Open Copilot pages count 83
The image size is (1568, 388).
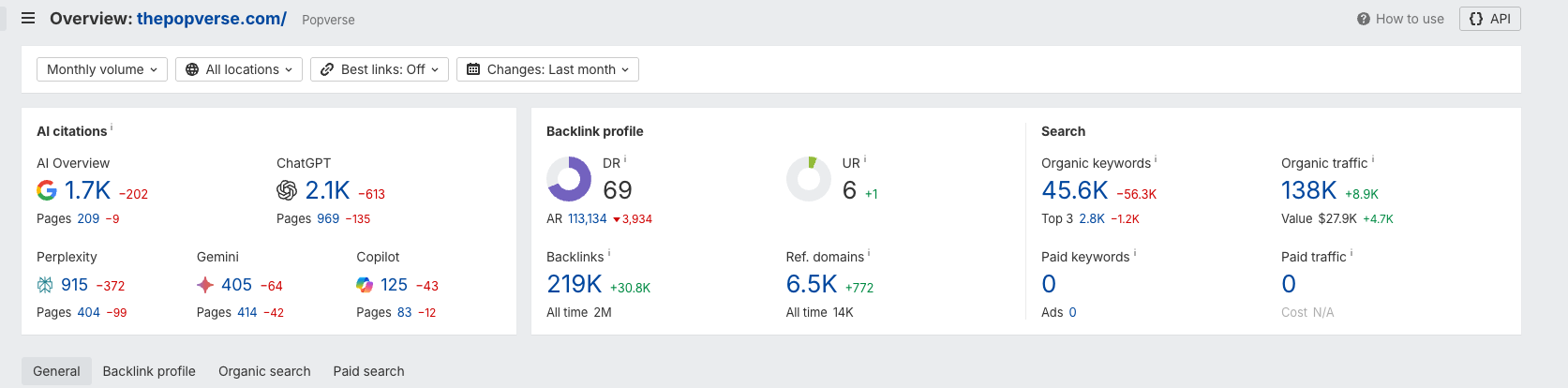tap(404, 312)
